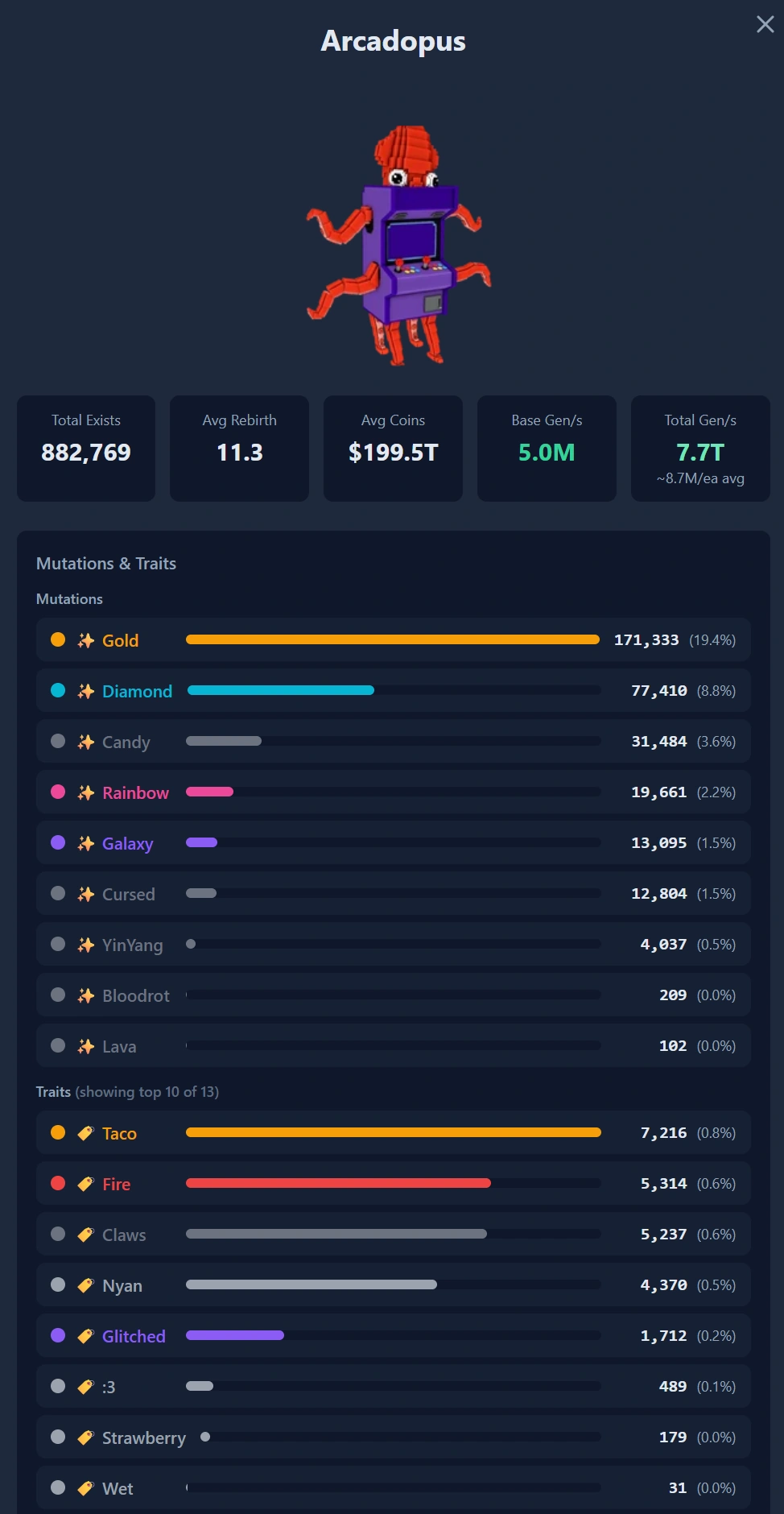Click the Total Gen/s stat card
Image resolution: width=784 pixels, height=1514 pixels.
(700, 449)
